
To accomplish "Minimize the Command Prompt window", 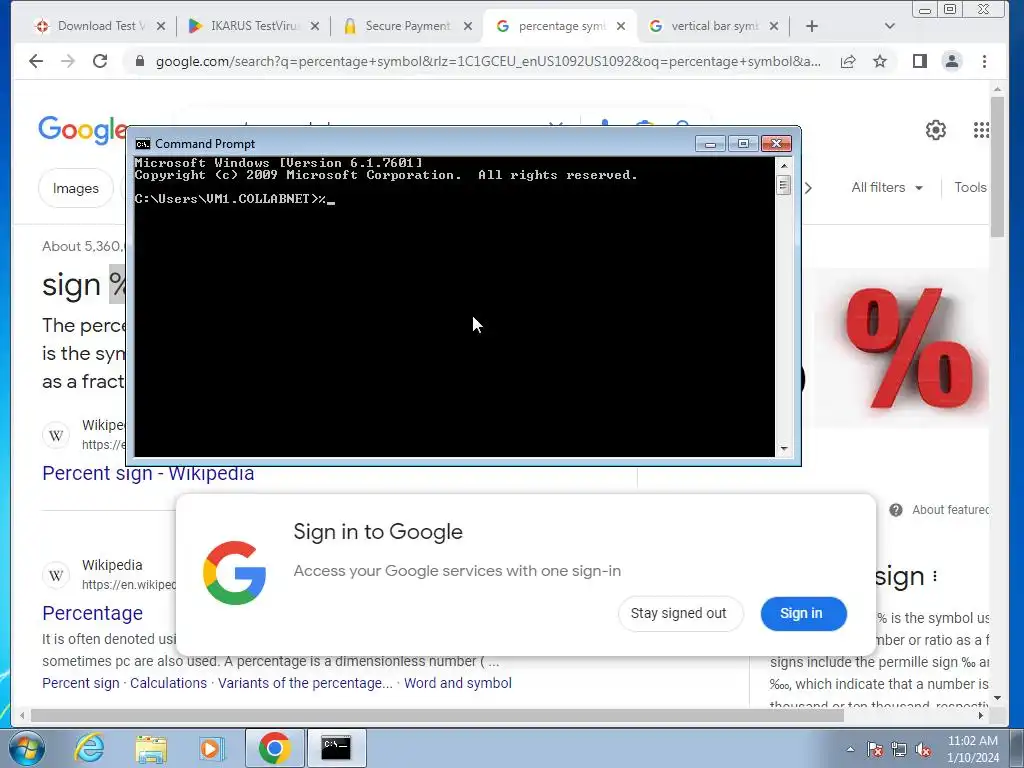I will click(x=710, y=144).
